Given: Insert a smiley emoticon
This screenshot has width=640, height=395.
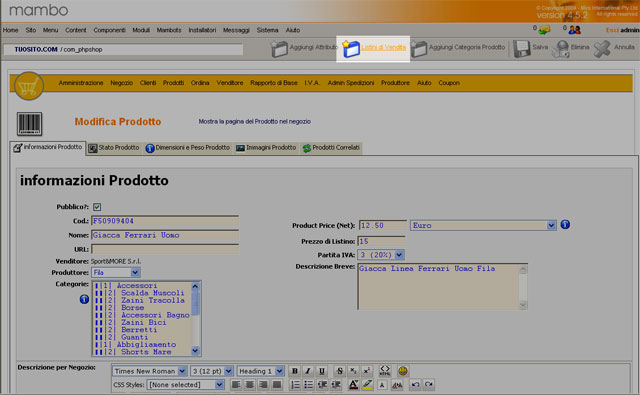Looking at the screenshot, I should 403,371.
